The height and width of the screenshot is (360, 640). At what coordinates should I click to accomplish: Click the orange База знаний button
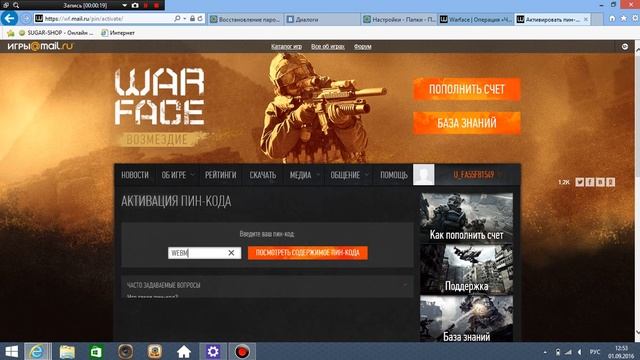467,122
